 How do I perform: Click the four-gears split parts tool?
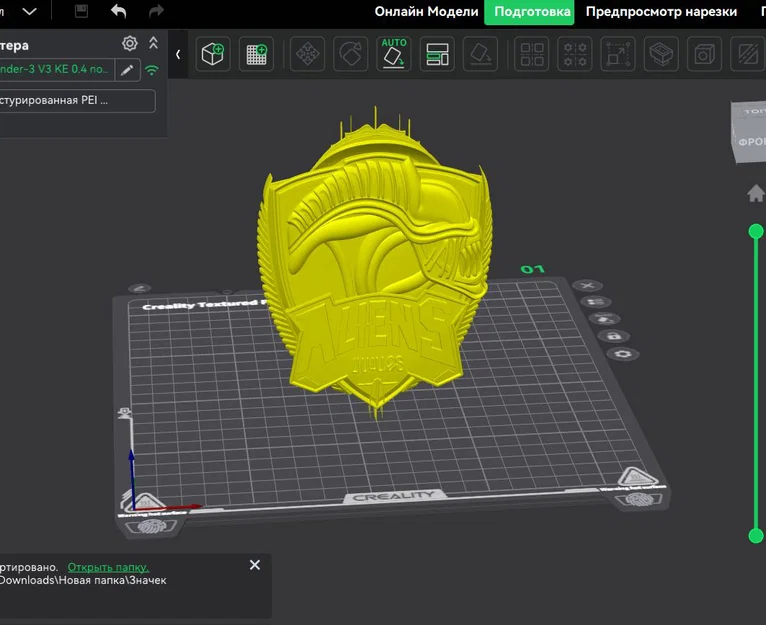pyautogui.click(x=575, y=54)
